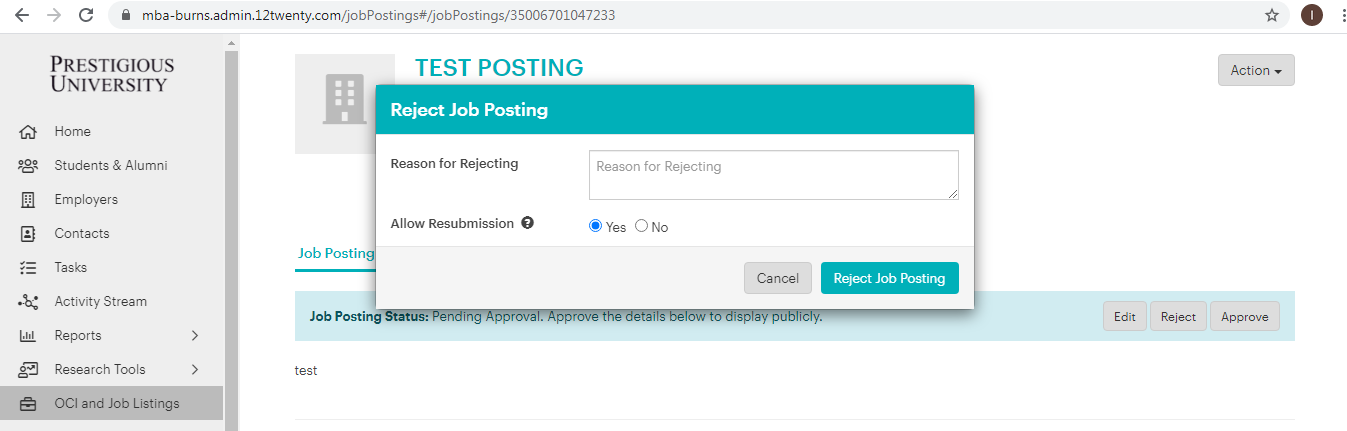Expand the Reports submenu

point(195,336)
